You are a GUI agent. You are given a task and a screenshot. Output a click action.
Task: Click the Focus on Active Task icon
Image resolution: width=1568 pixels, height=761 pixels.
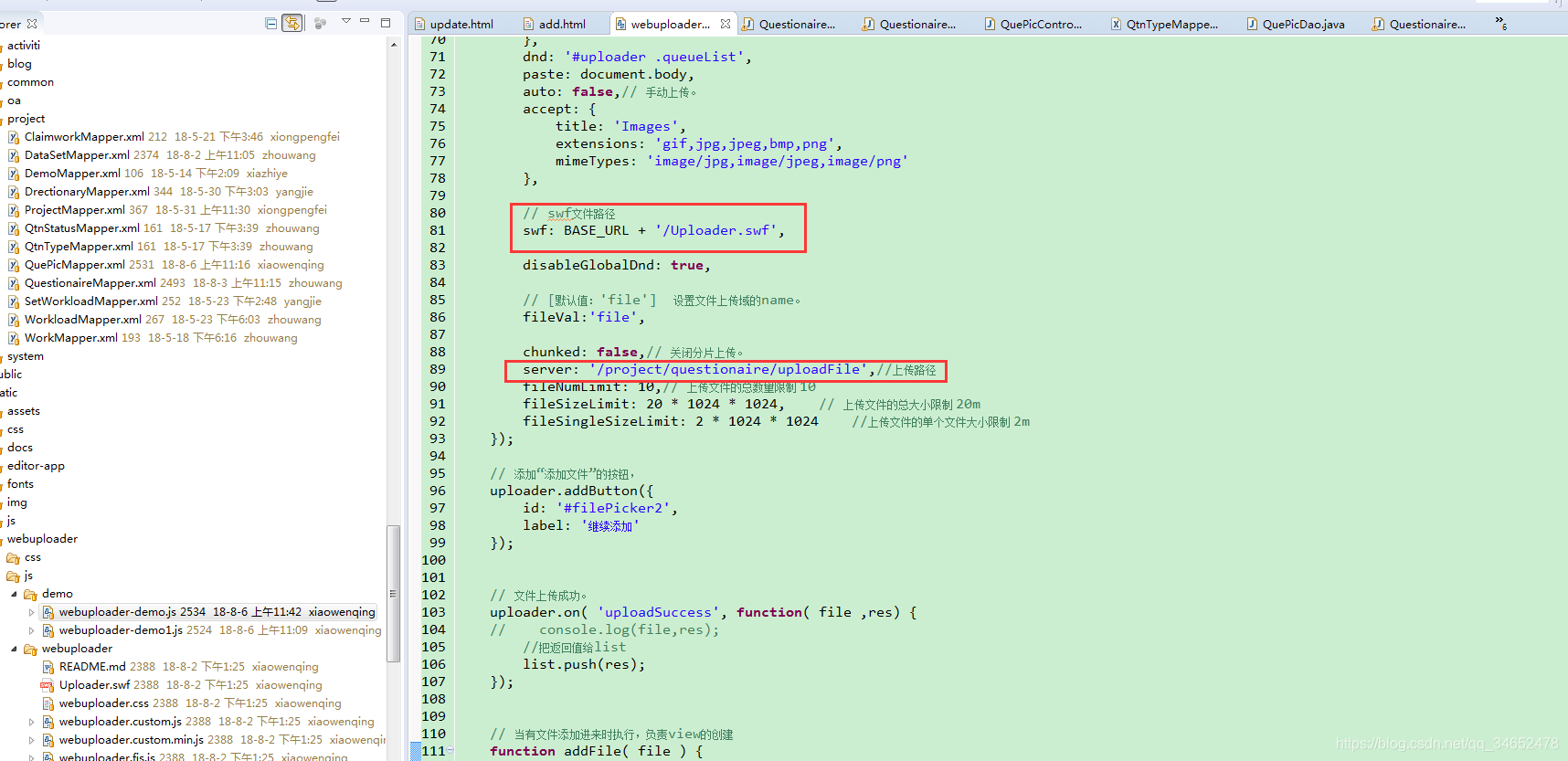320,23
